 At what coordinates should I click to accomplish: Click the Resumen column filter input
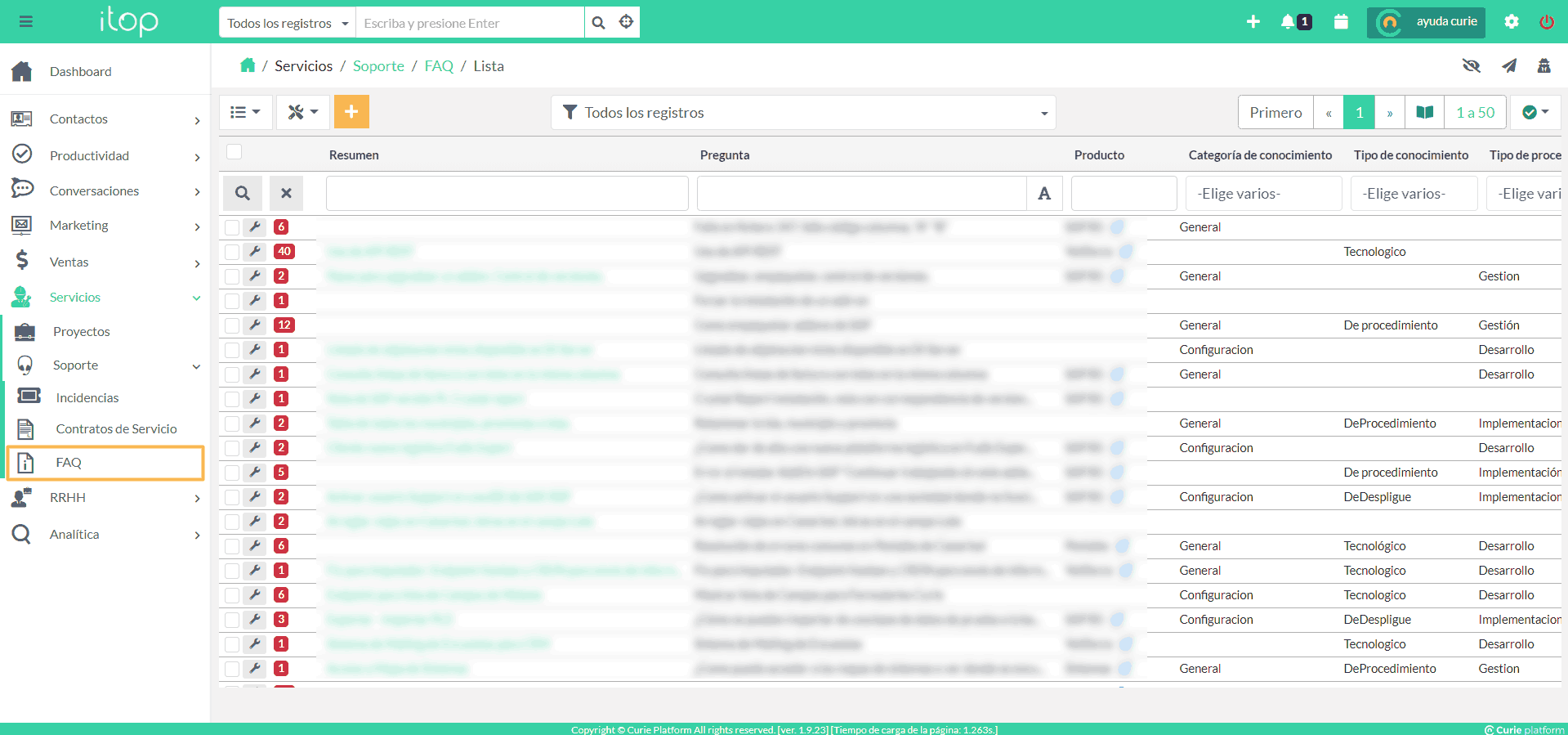click(x=507, y=194)
